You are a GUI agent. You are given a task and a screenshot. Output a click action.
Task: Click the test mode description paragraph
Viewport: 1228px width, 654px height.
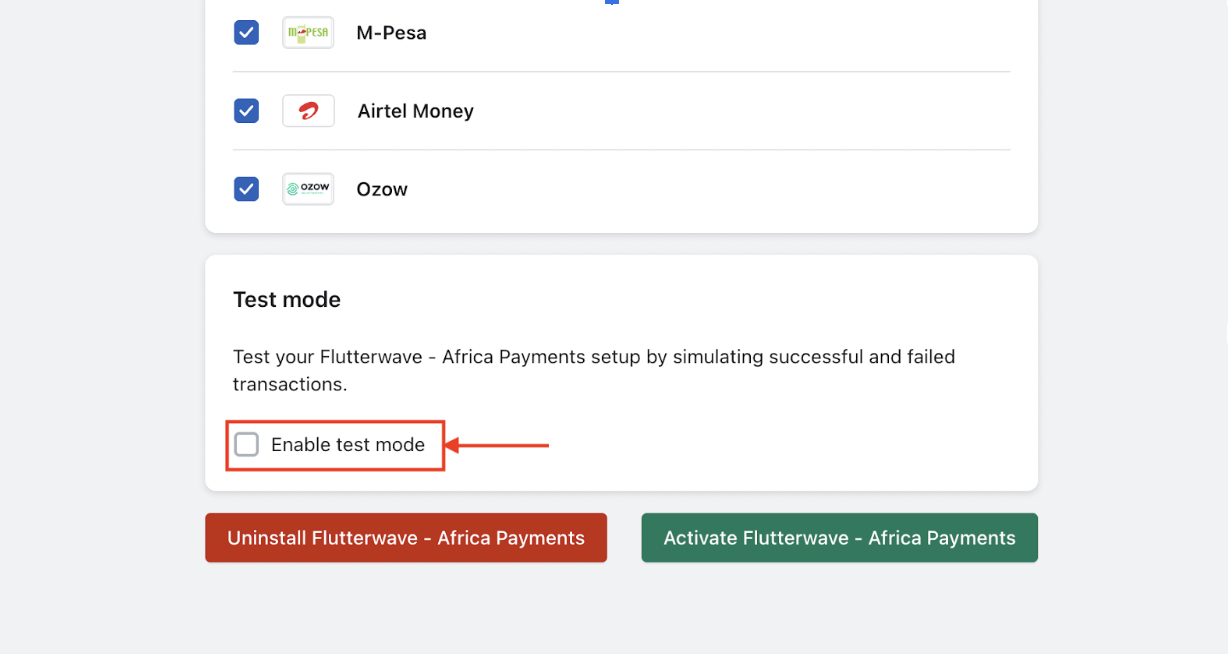click(x=594, y=370)
